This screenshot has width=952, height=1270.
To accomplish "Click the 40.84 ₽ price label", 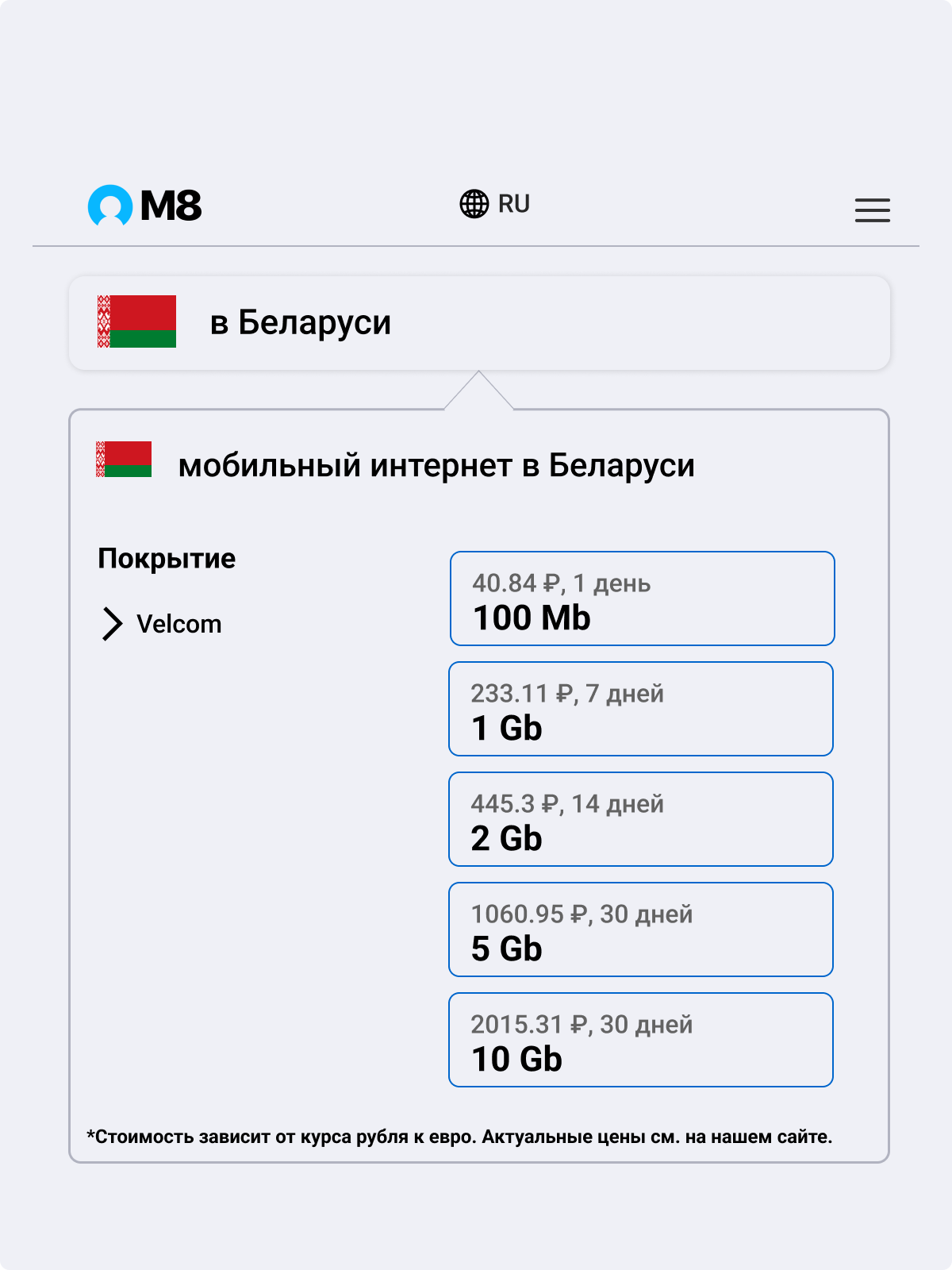I will point(516,583).
